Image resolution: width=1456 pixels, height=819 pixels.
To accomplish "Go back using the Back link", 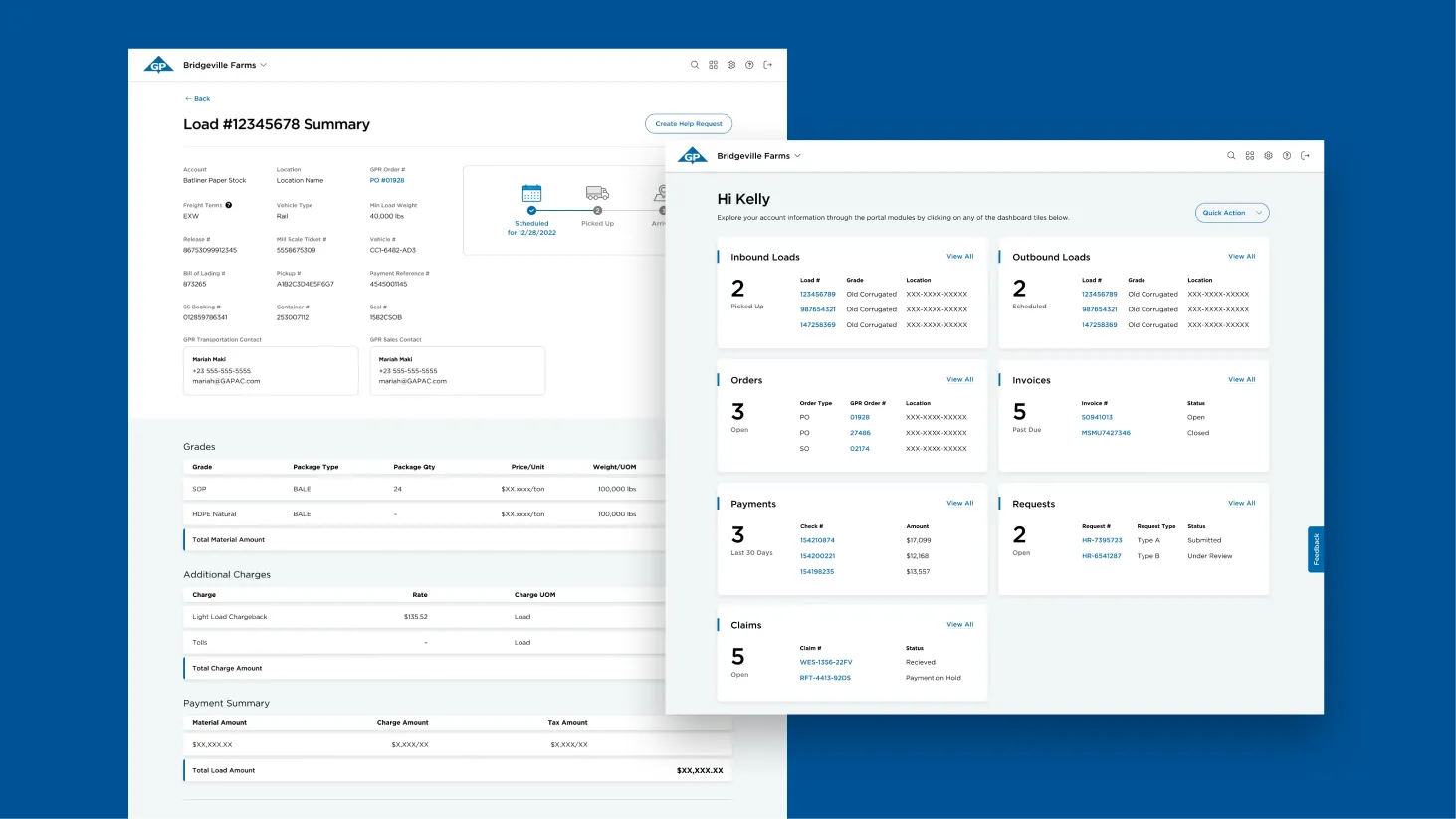I will [x=197, y=99].
